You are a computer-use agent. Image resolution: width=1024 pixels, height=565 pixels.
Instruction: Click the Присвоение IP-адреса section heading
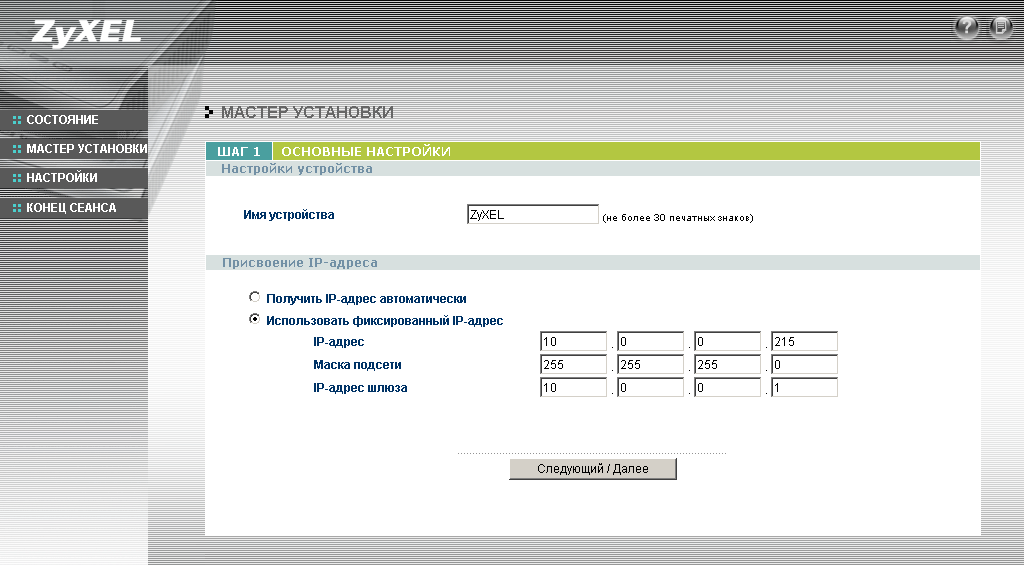click(300, 263)
